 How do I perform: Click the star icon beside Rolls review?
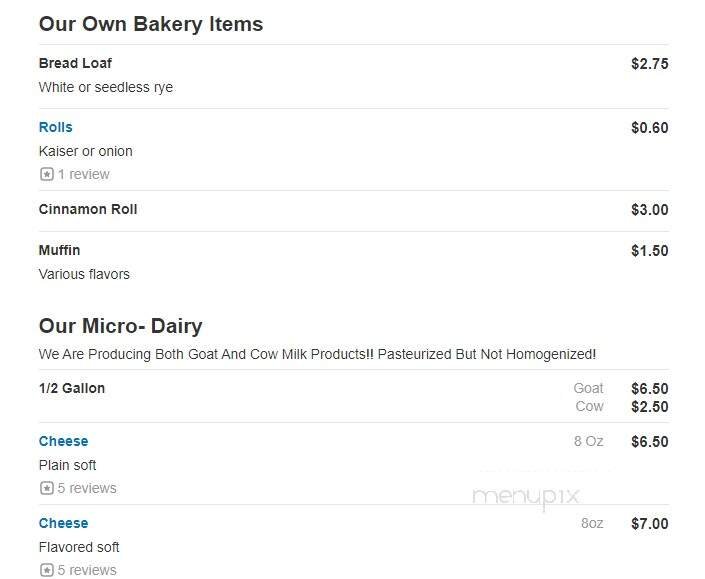click(46, 174)
